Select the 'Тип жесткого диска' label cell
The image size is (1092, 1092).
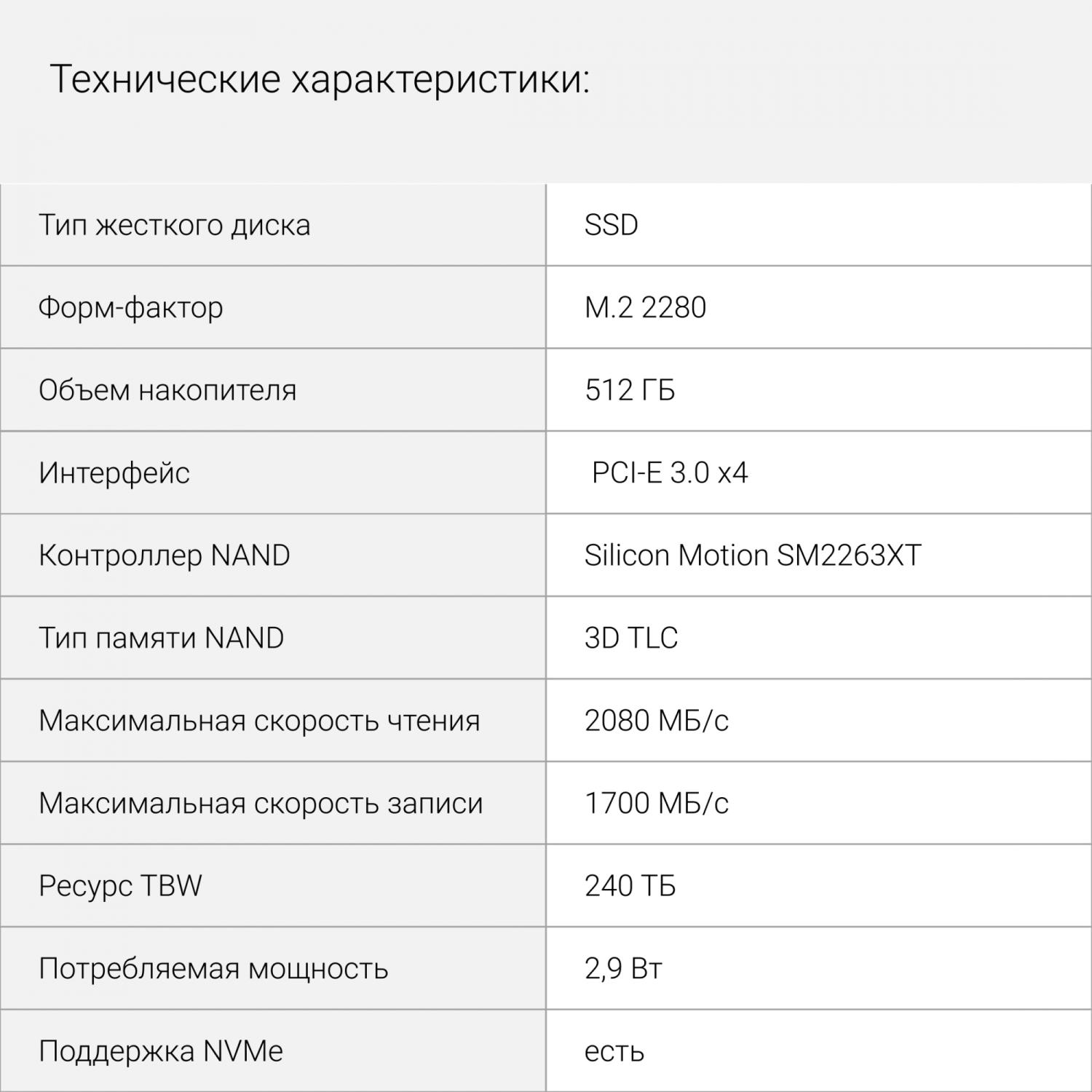point(272,225)
